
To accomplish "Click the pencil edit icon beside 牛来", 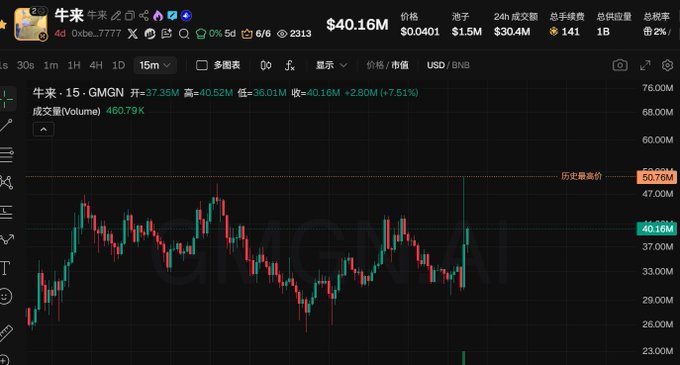I will coord(116,16).
